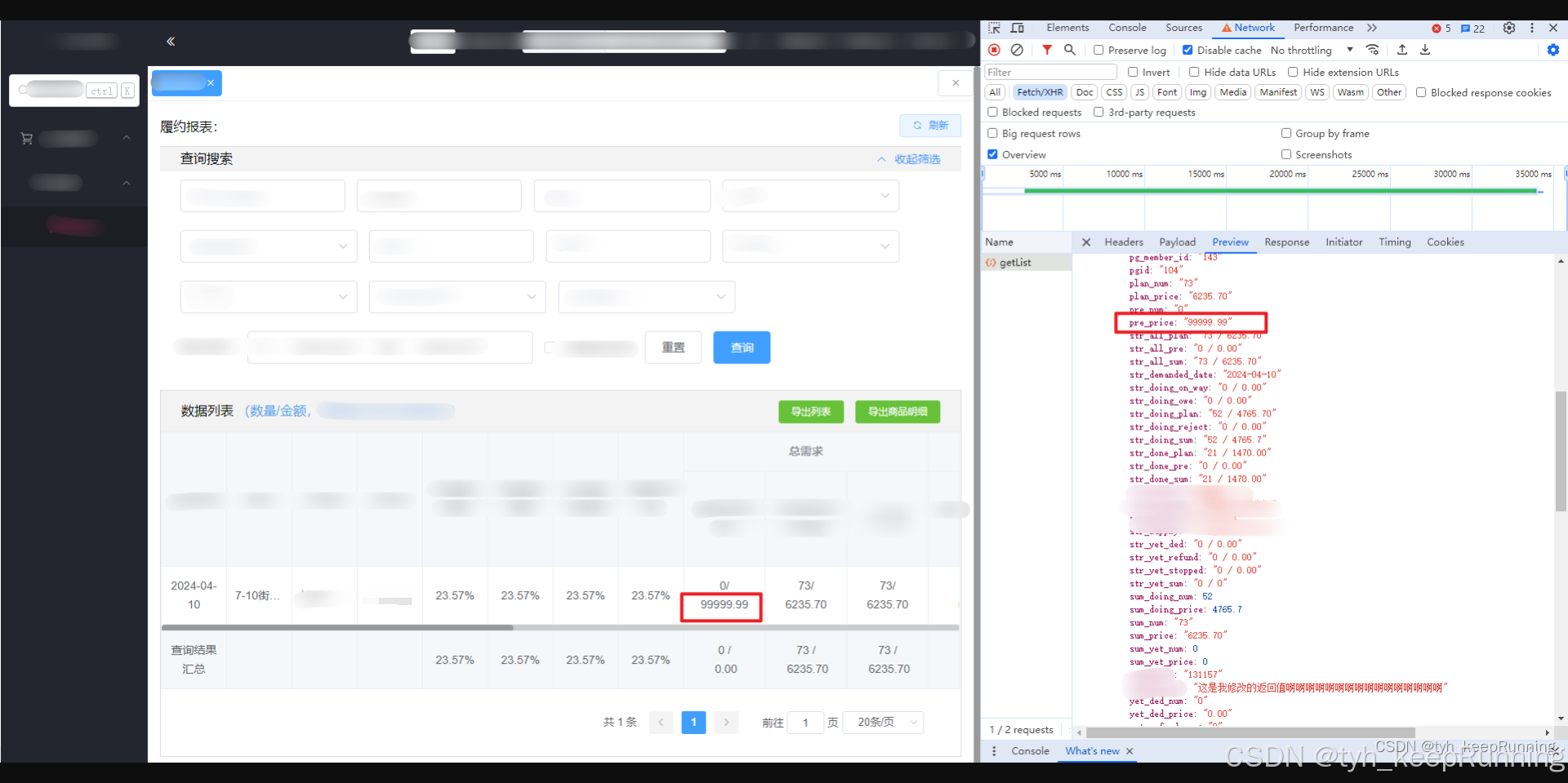Viewport: 1568px width, 783px height.
Task: Open first-row rightmost filter dropdown
Action: point(810,196)
